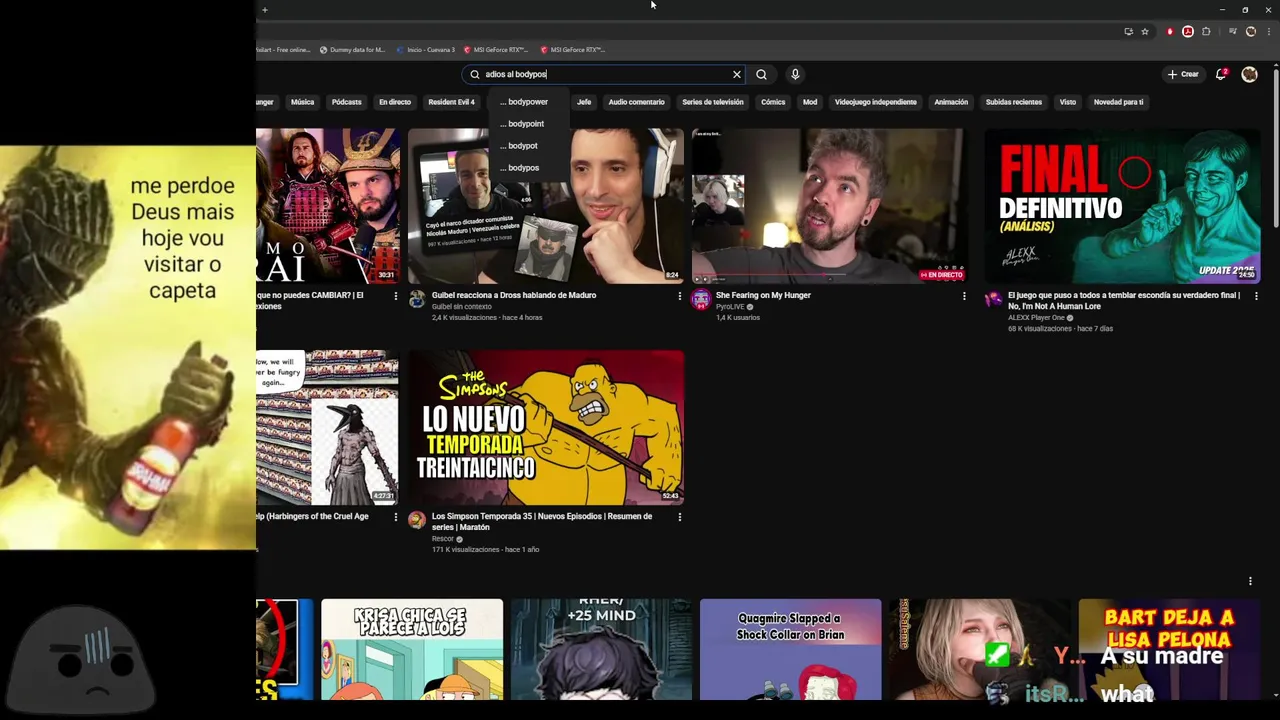This screenshot has height=720, width=1280.
Task: Go to the Rescor channel name
Action: click(443, 538)
